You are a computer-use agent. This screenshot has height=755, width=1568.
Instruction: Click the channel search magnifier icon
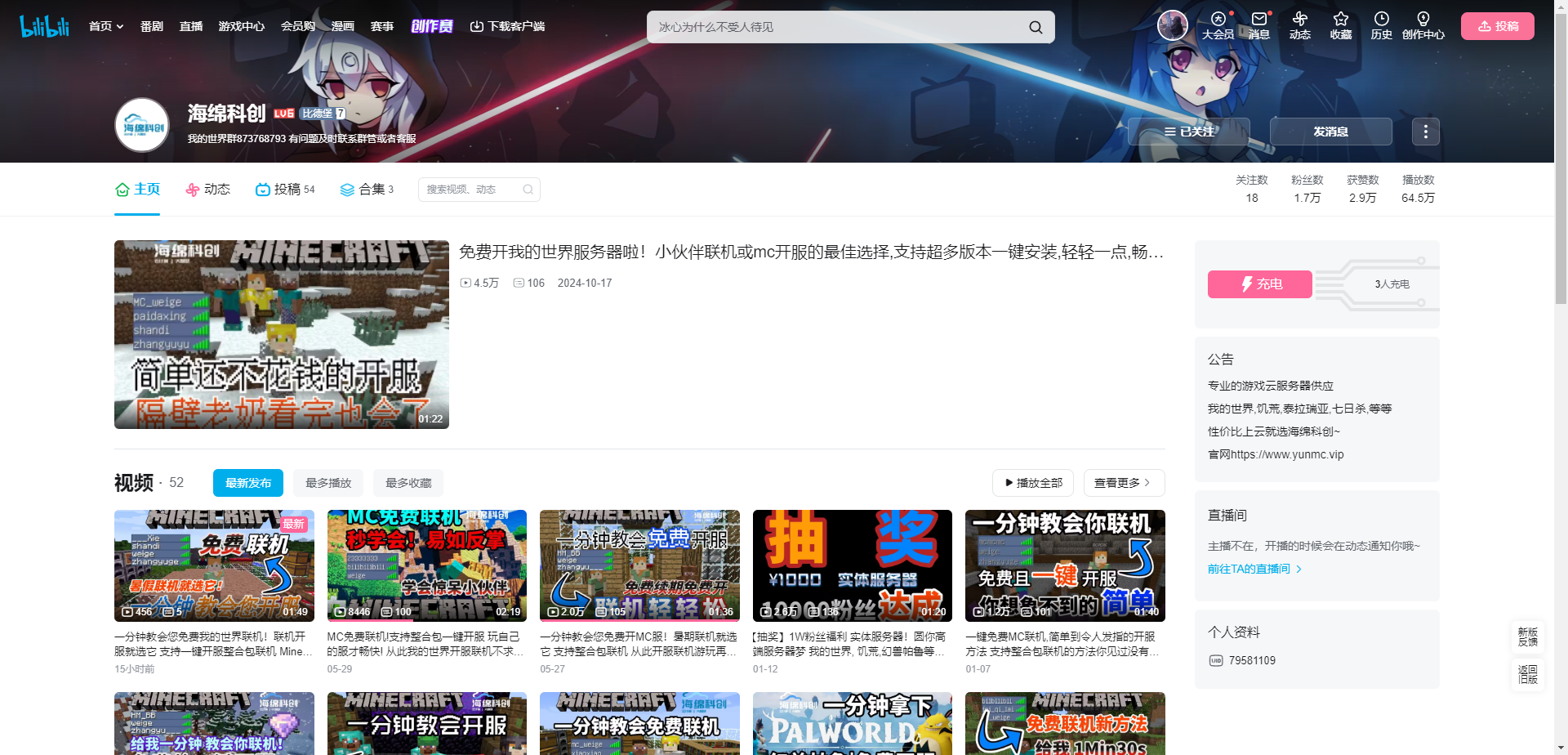(x=528, y=190)
